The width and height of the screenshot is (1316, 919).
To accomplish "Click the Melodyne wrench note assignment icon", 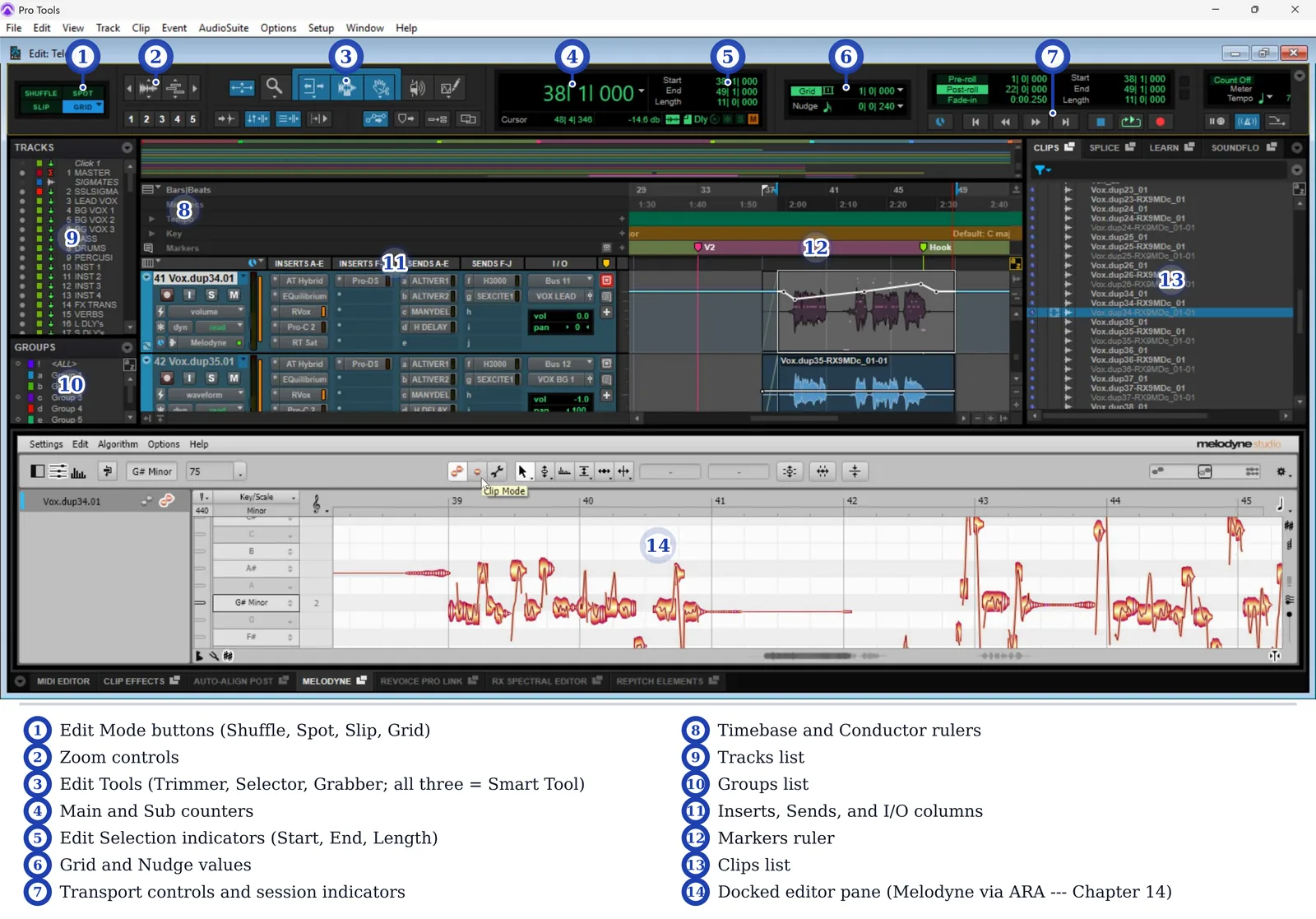I will tap(498, 471).
